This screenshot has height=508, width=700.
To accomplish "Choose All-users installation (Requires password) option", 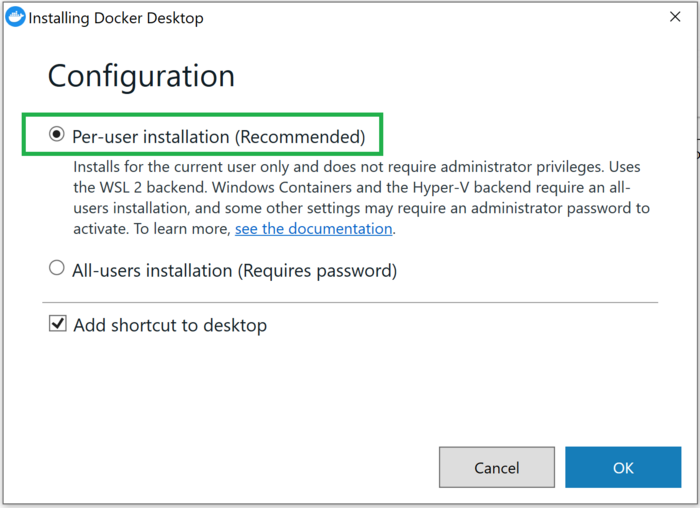I will pyautogui.click(x=57, y=268).
